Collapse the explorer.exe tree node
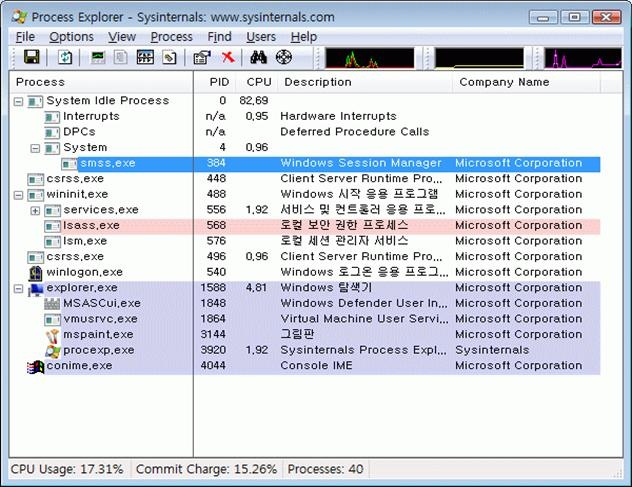 pyautogui.click(x=19, y=289)
